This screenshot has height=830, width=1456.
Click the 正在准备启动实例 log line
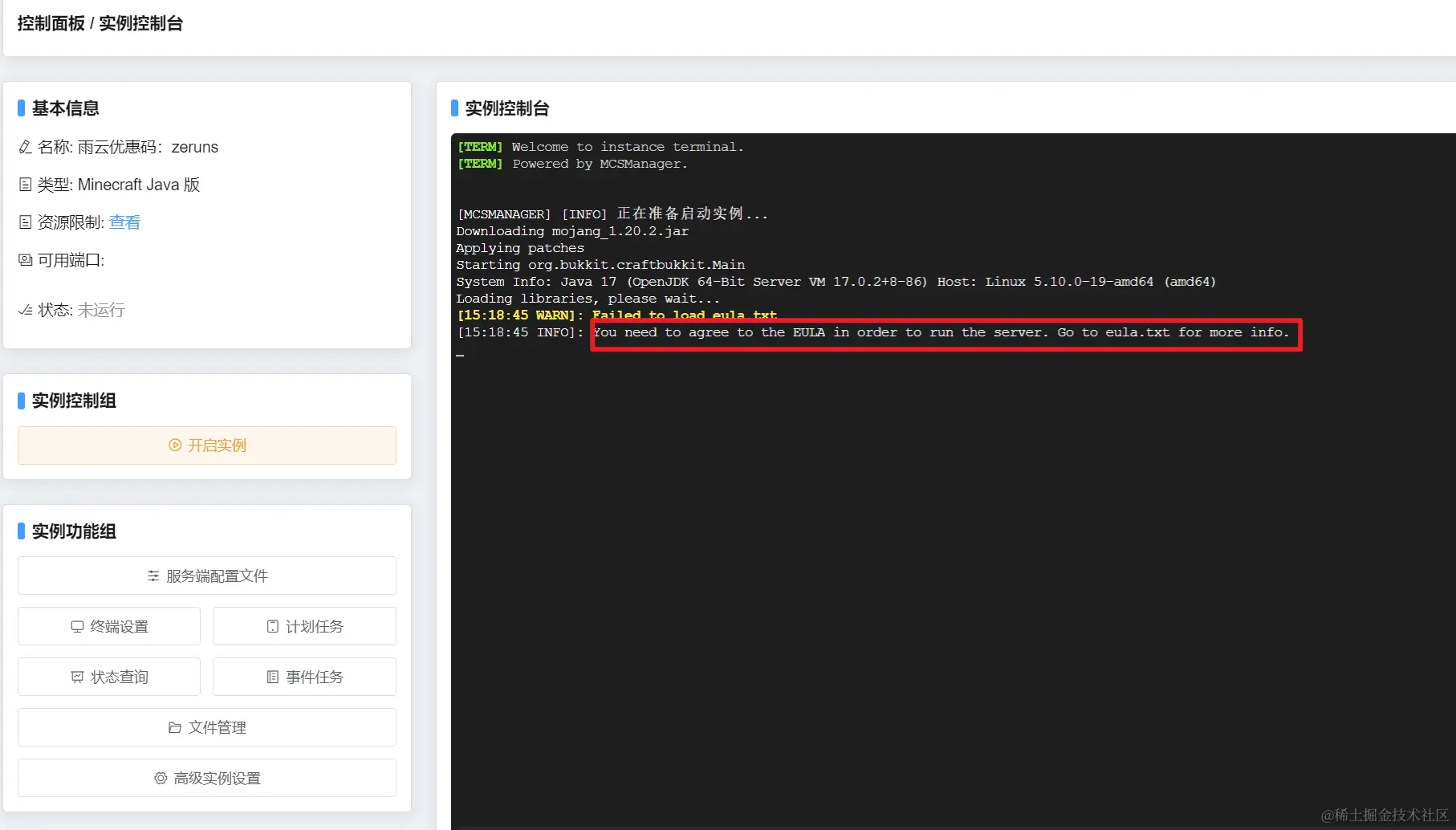tap(612, 214)
